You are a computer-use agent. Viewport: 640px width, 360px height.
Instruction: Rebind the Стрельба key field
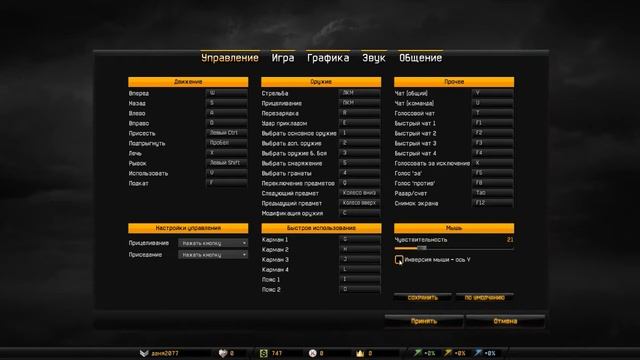pos(360,93)
